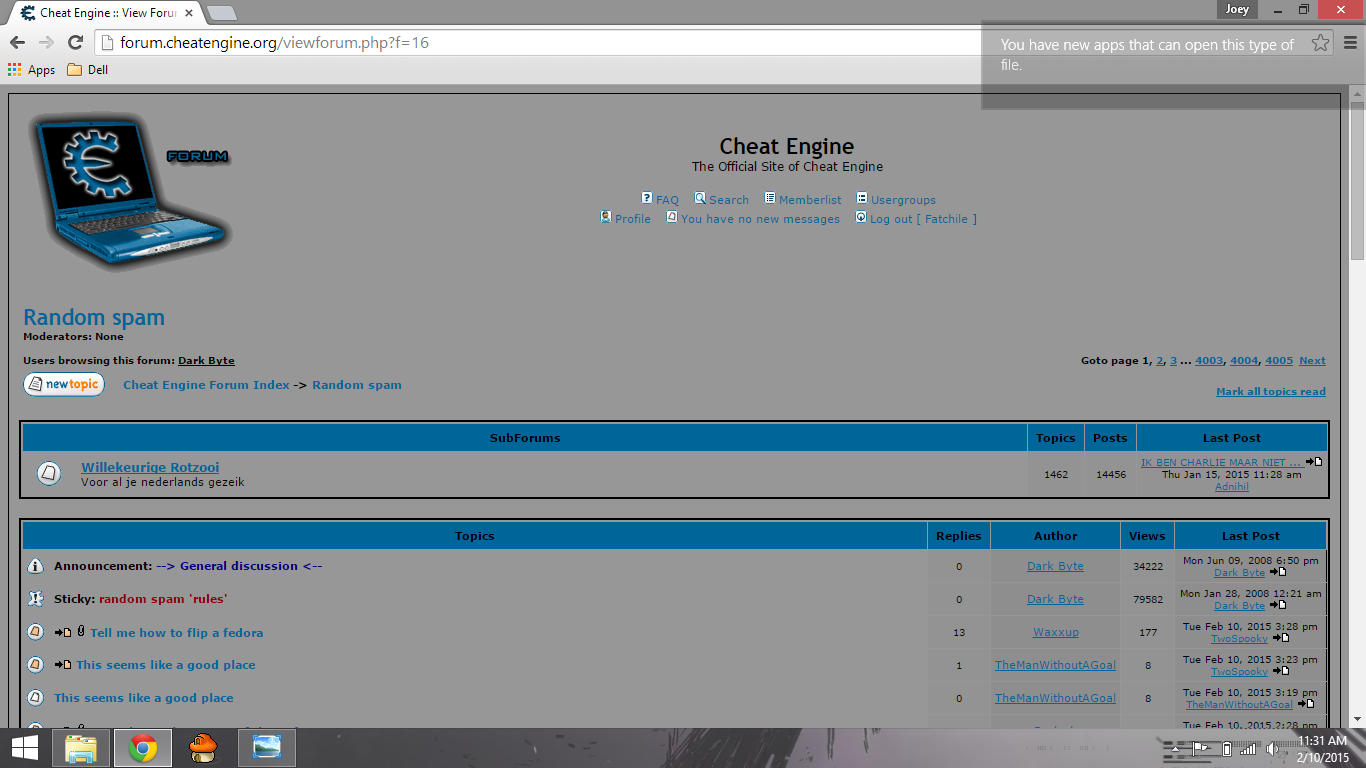
Task: Open the Dell bookmarks folder
Action: 87,70
